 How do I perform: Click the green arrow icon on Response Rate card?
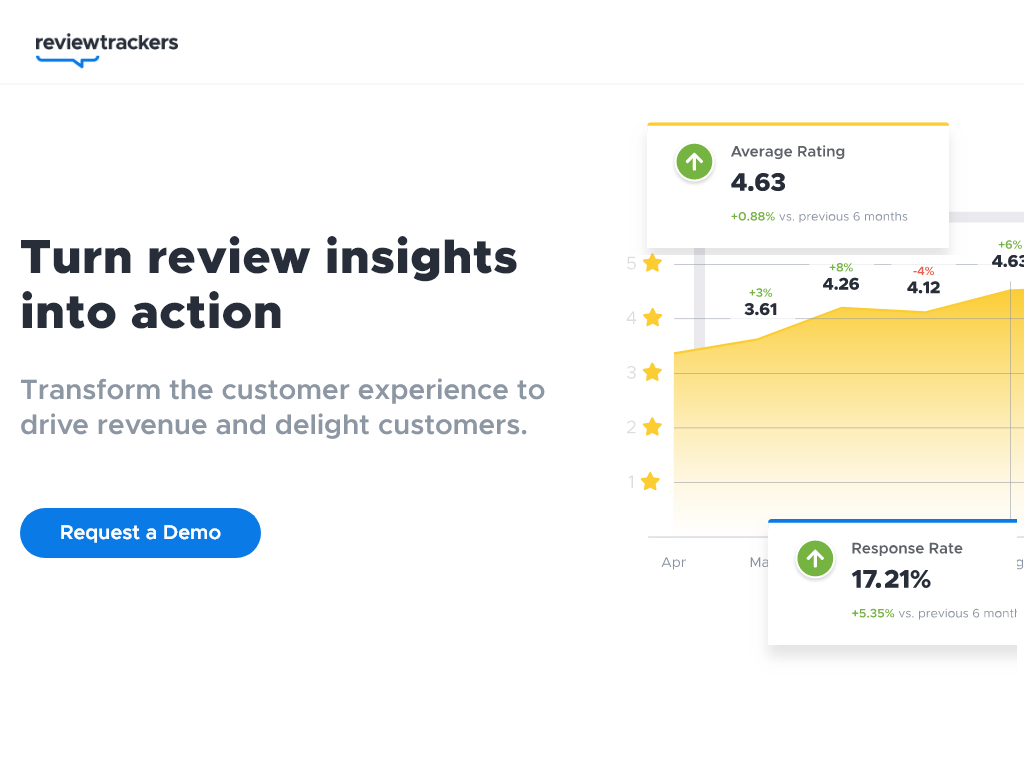point(815,559)
